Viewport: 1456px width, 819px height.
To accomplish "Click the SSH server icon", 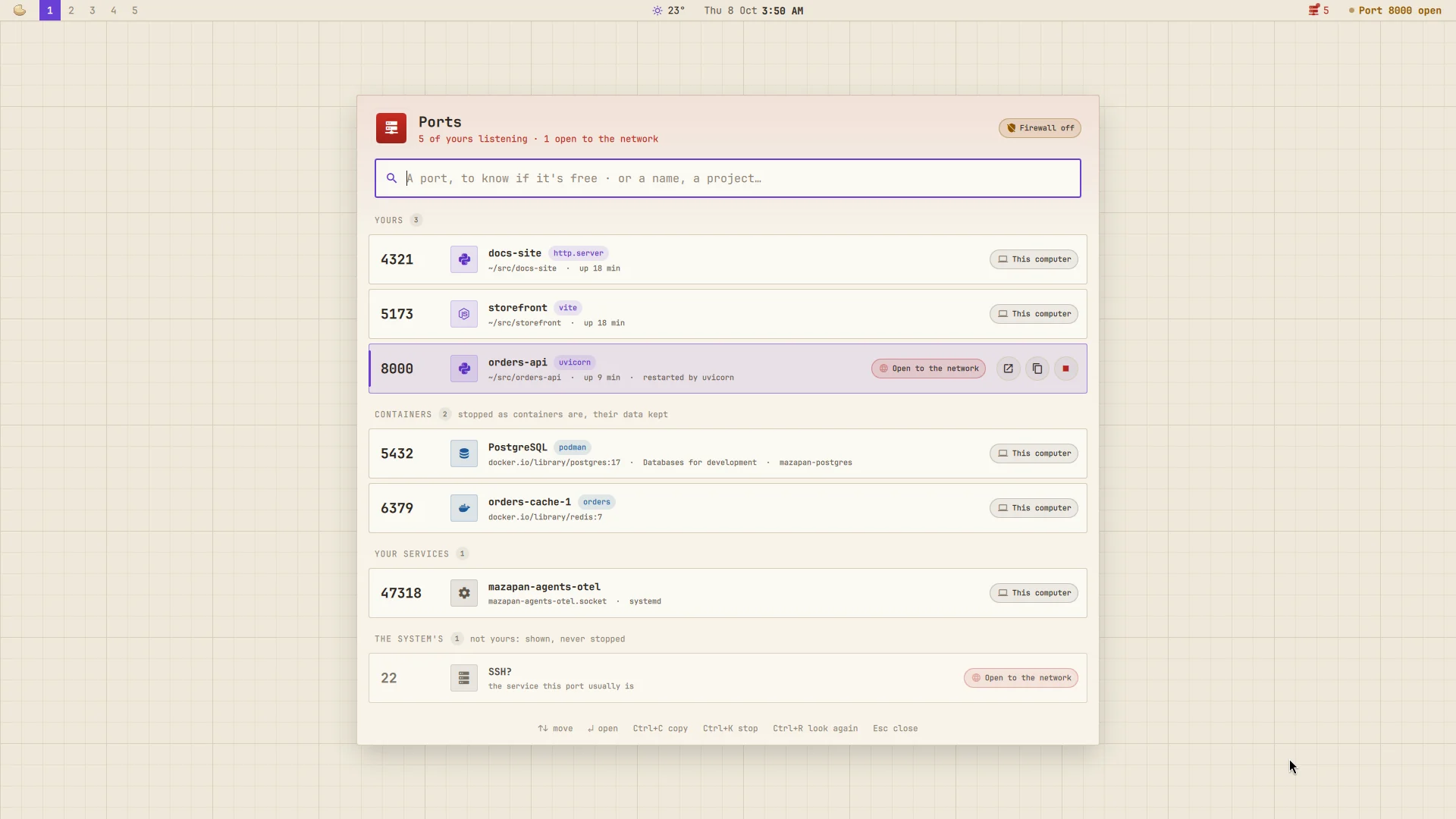I will click(x=464, y=678).
